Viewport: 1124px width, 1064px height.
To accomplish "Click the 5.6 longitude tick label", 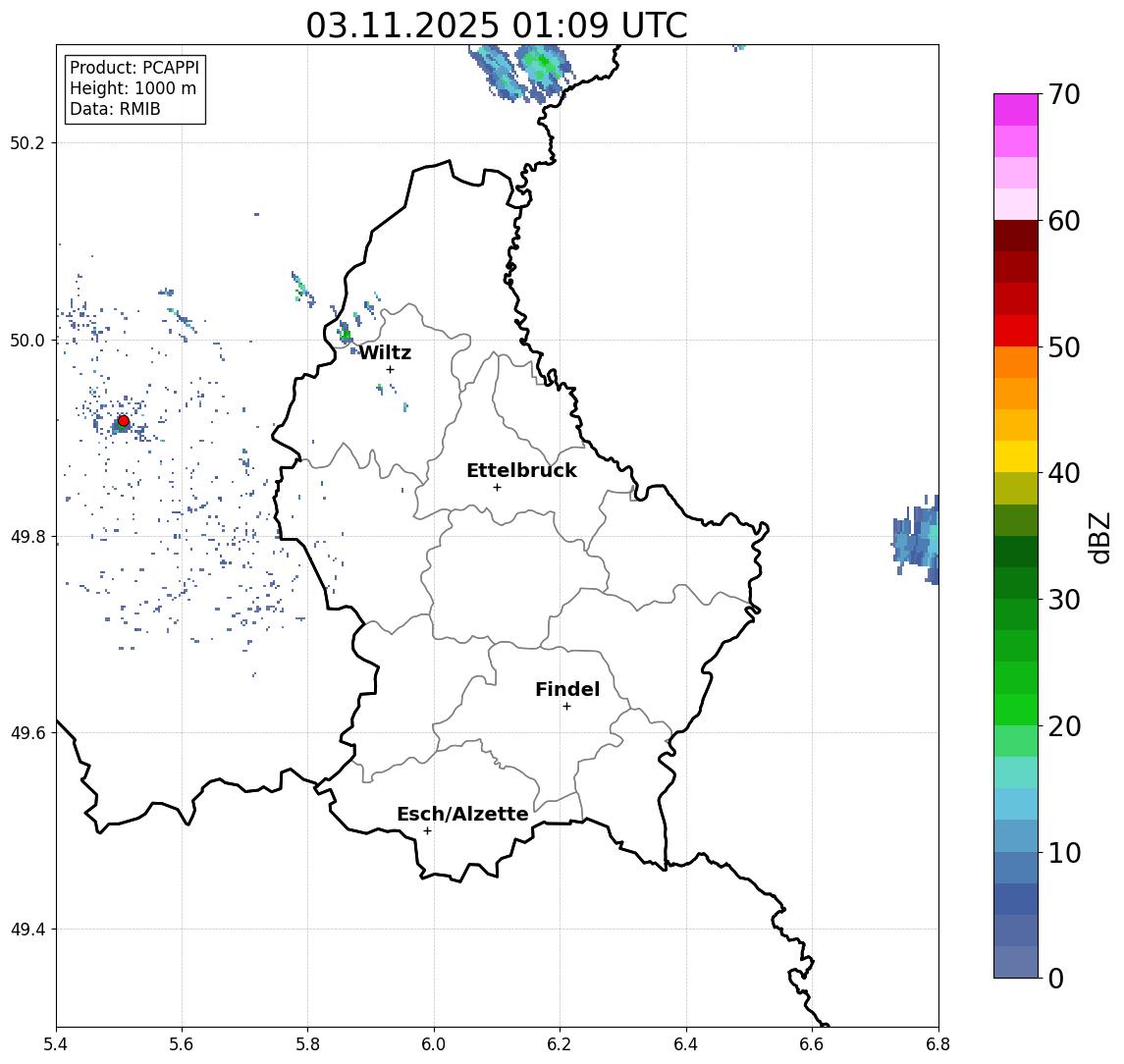I will [x=182, y=1044].
